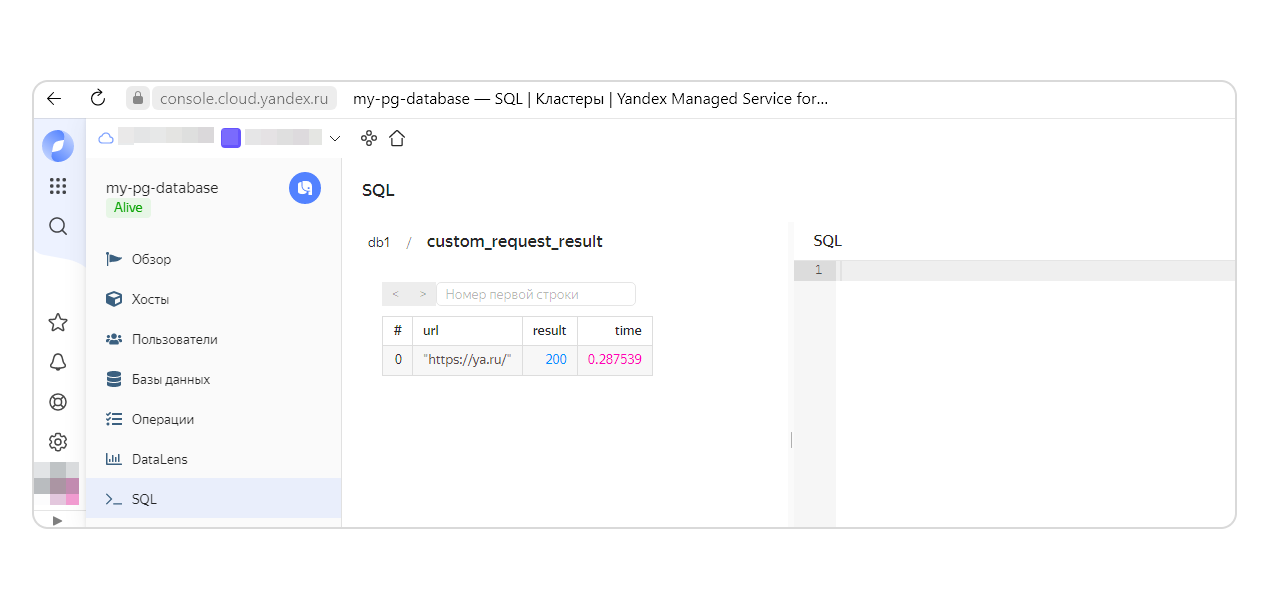Open the Хосты section
The width and height of the screenshot is (1269, 609).
coord(213,299)
